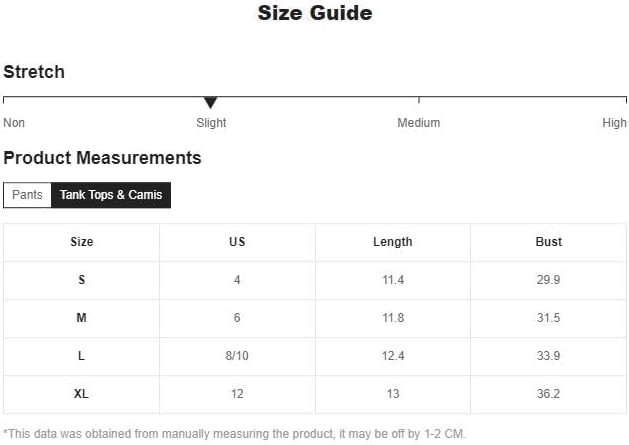Click the Size Guide heading
Viewport: 629px width, 445px height.
point(315,13)
